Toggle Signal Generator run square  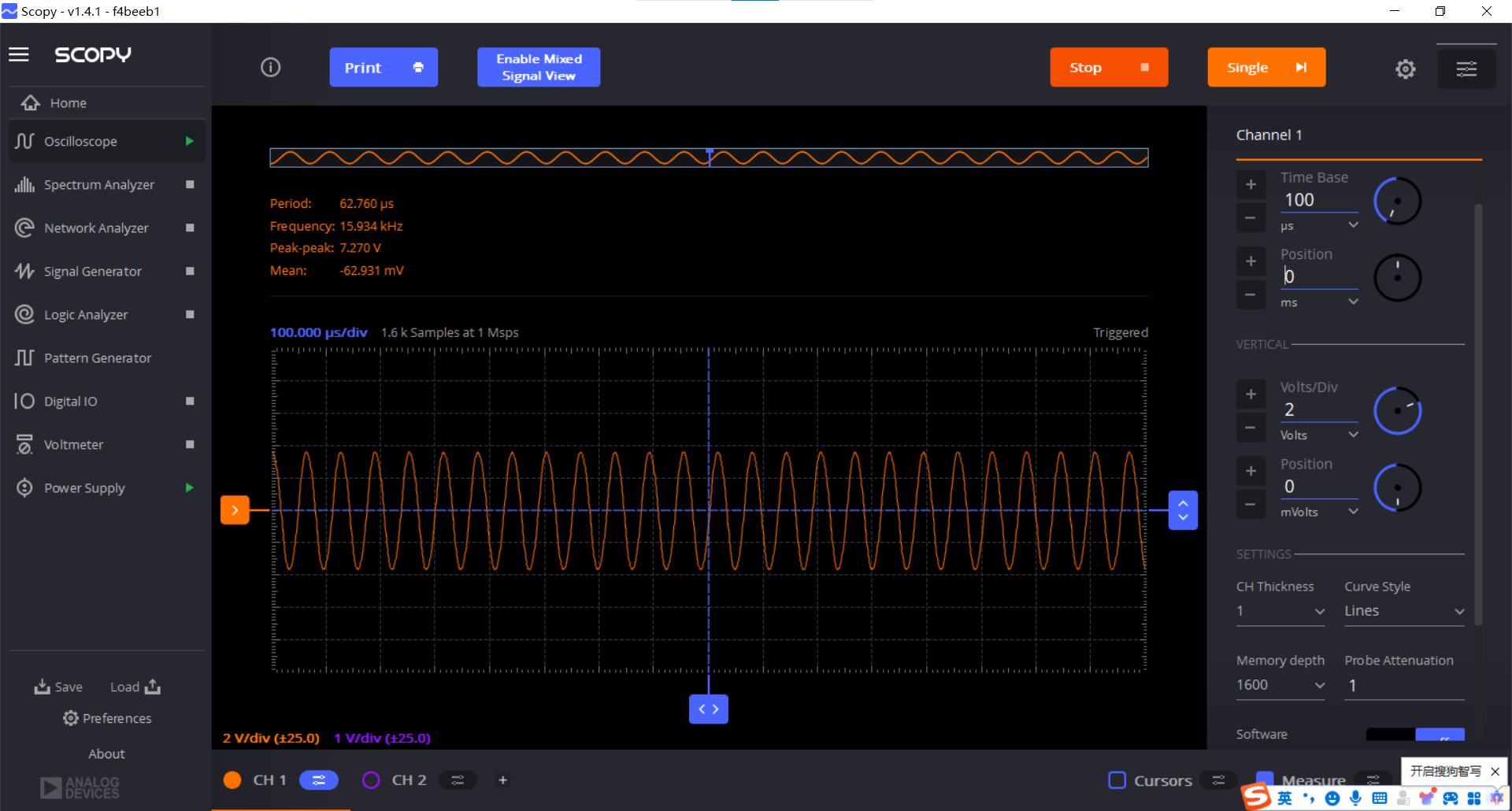(x=190, y=271)
